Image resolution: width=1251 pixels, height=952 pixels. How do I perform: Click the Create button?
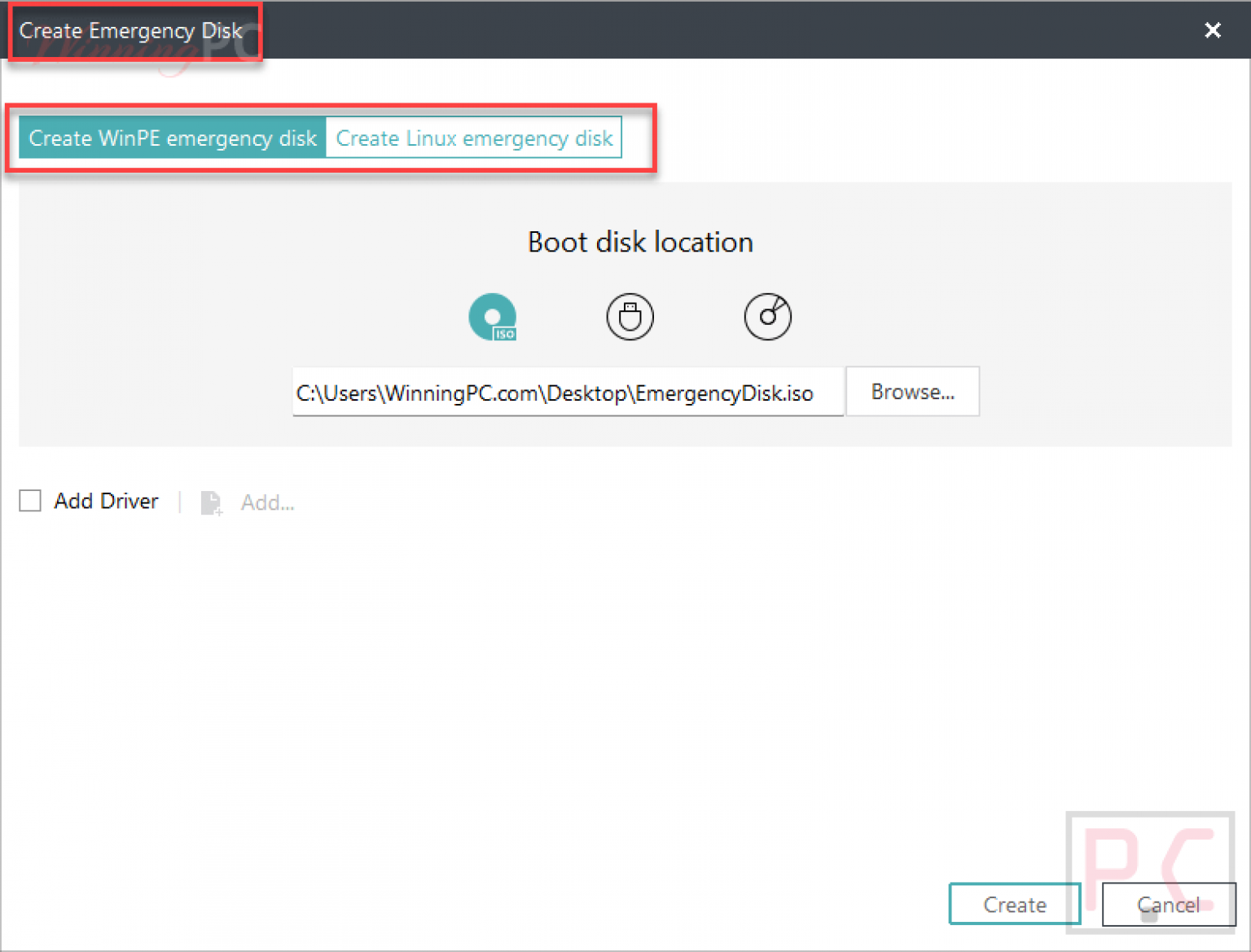[x=1015, y=905]
